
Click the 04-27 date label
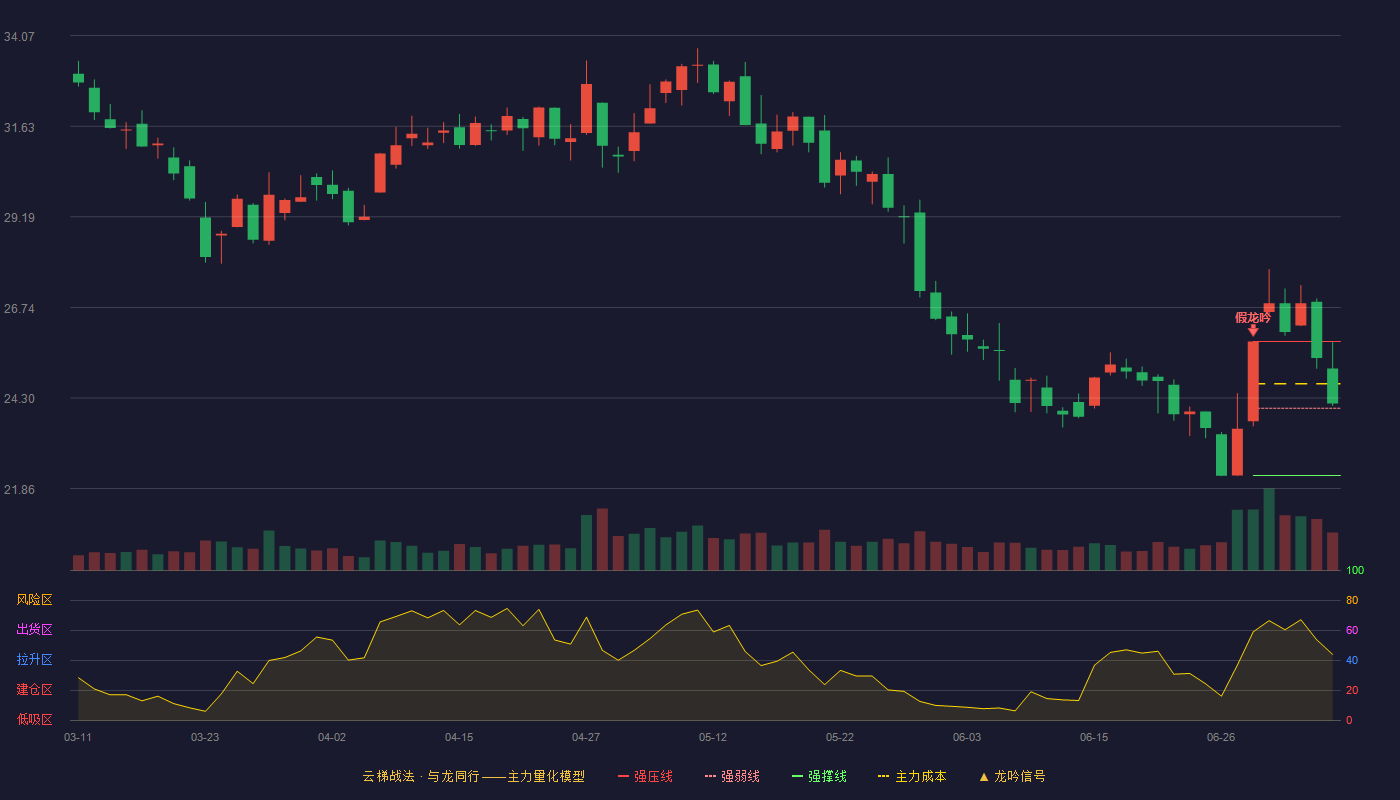586,737
